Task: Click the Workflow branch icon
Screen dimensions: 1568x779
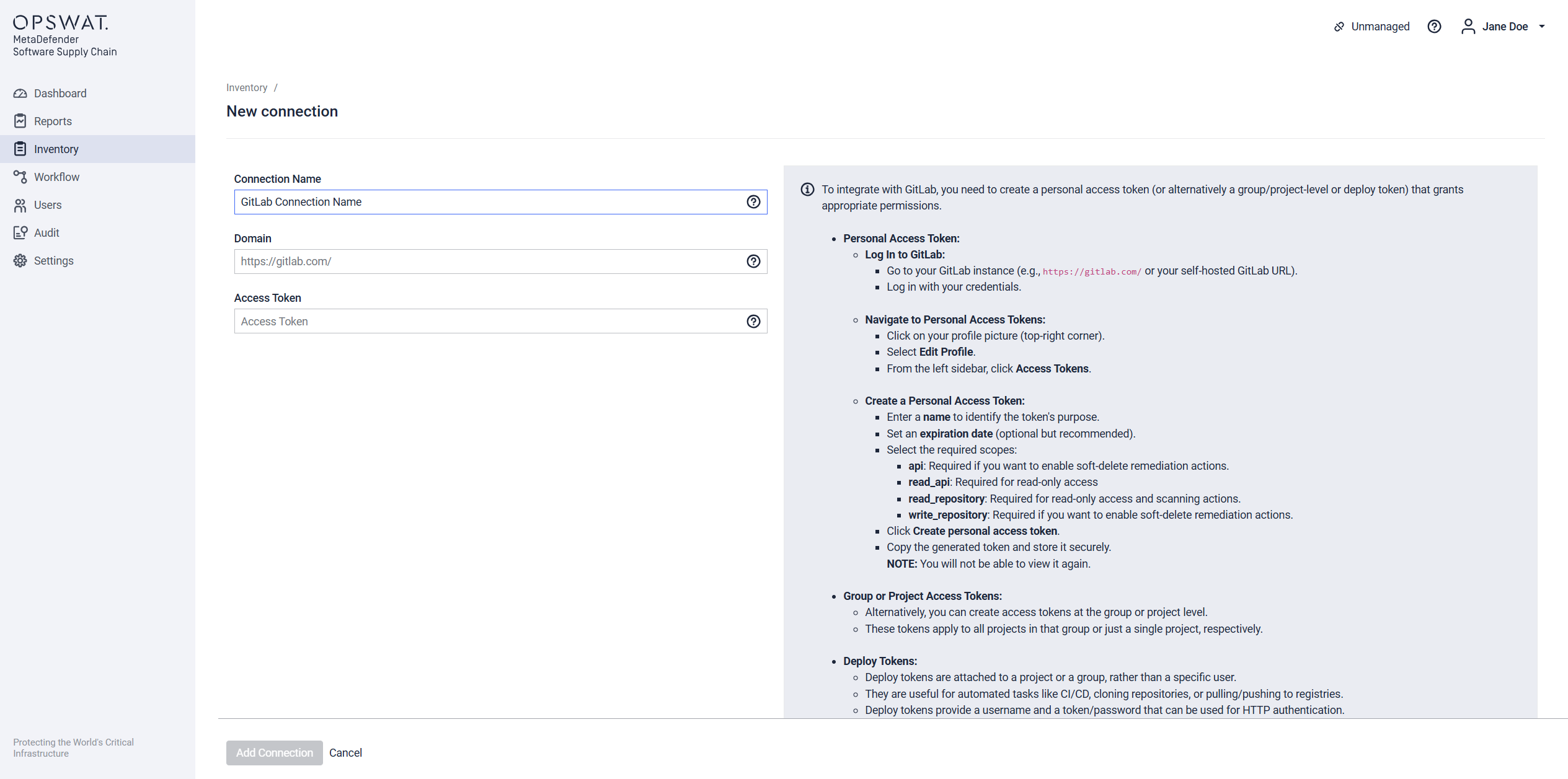Action: point(20,177)
